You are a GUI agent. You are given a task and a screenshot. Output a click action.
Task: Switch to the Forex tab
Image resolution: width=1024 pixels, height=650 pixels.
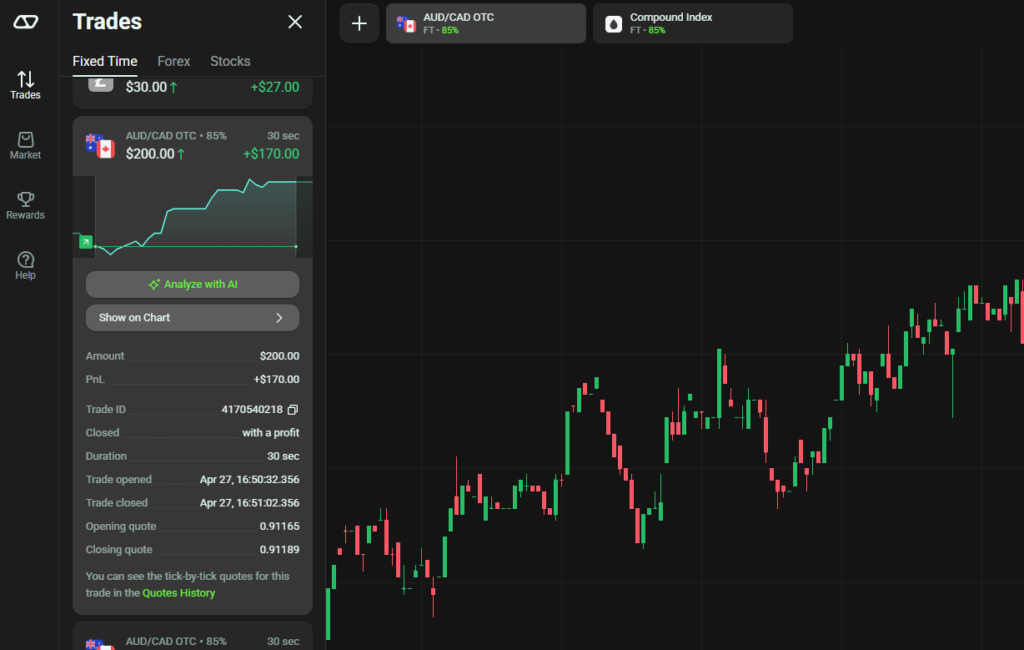pos(174,61)
